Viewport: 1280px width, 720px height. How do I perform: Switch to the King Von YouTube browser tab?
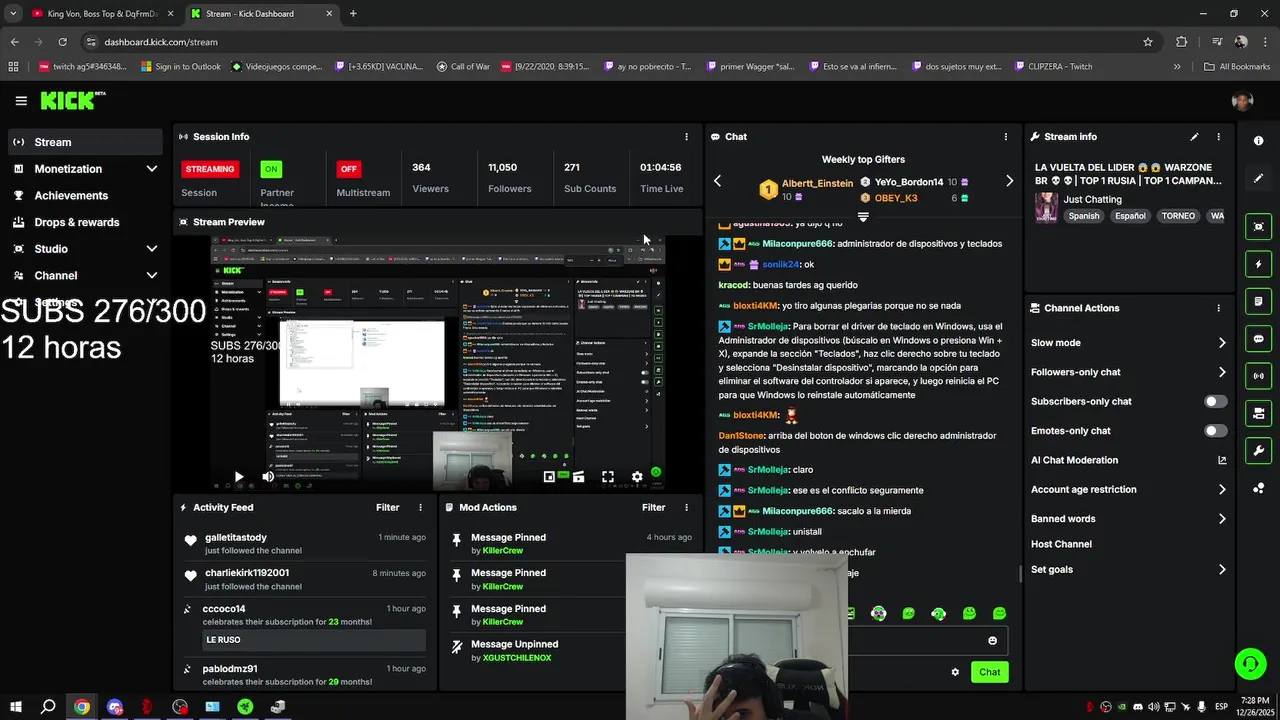pos(100,14)
